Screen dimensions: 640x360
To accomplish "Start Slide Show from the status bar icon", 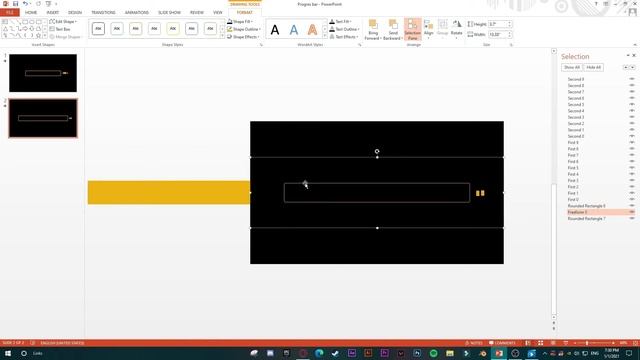I will (566, 343).
